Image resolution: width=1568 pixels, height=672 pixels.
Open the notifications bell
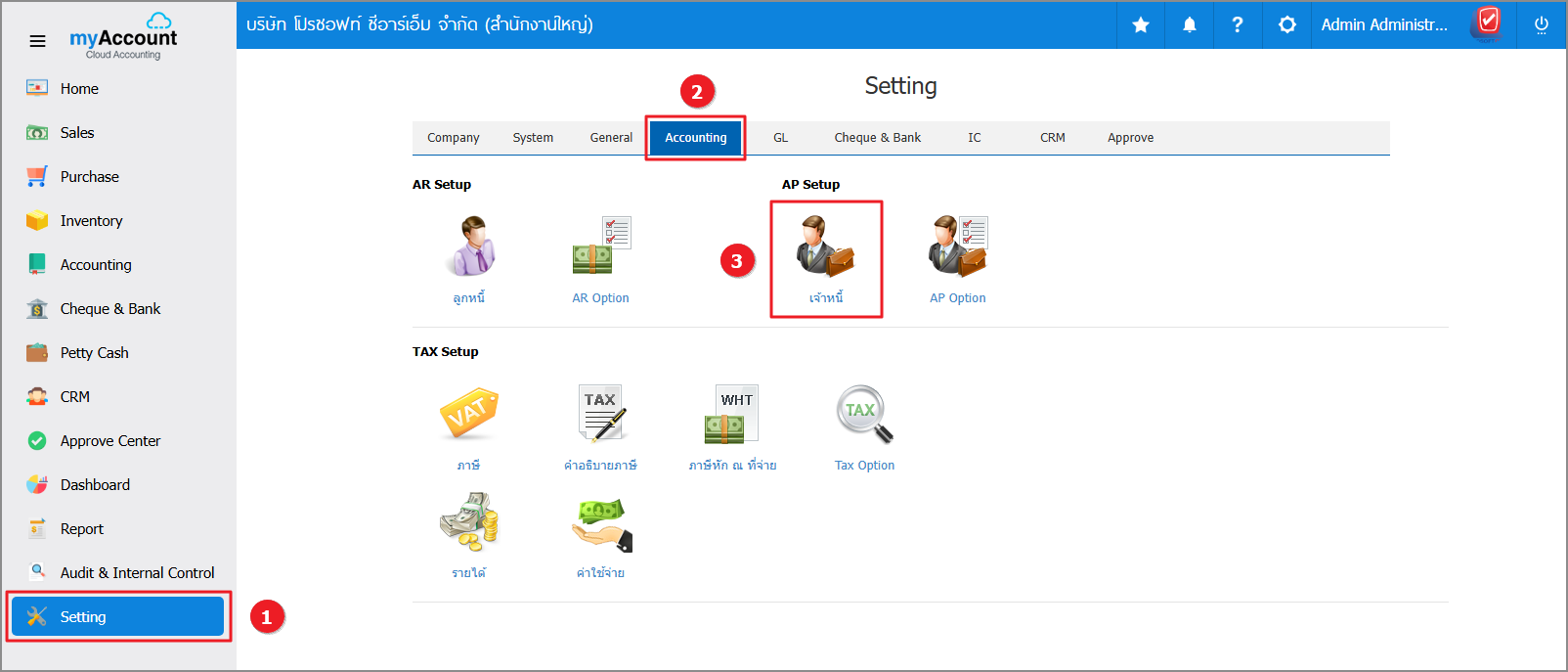coord(1190,24)
